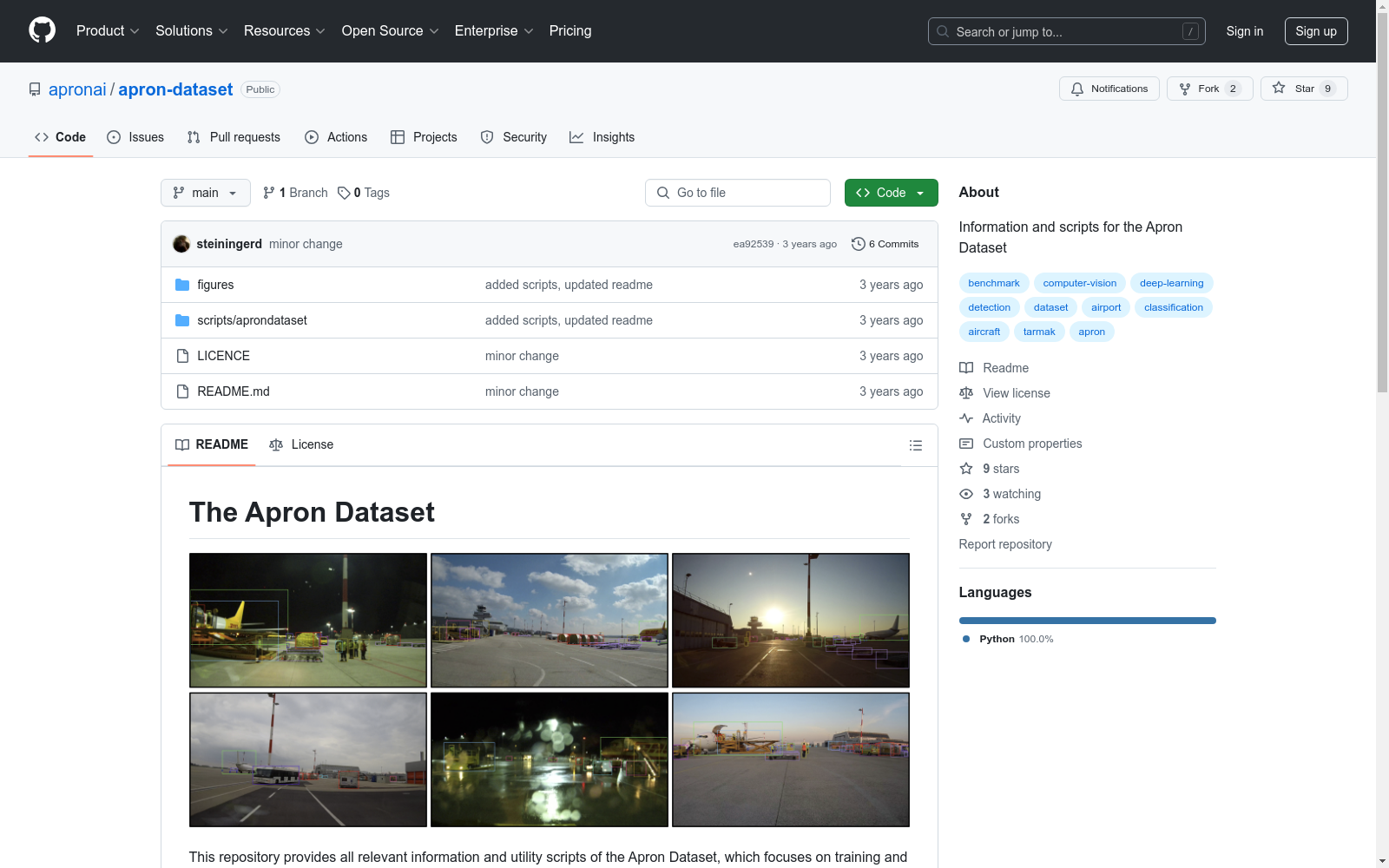Click the GitHub logo icon

tap(42, 30)
